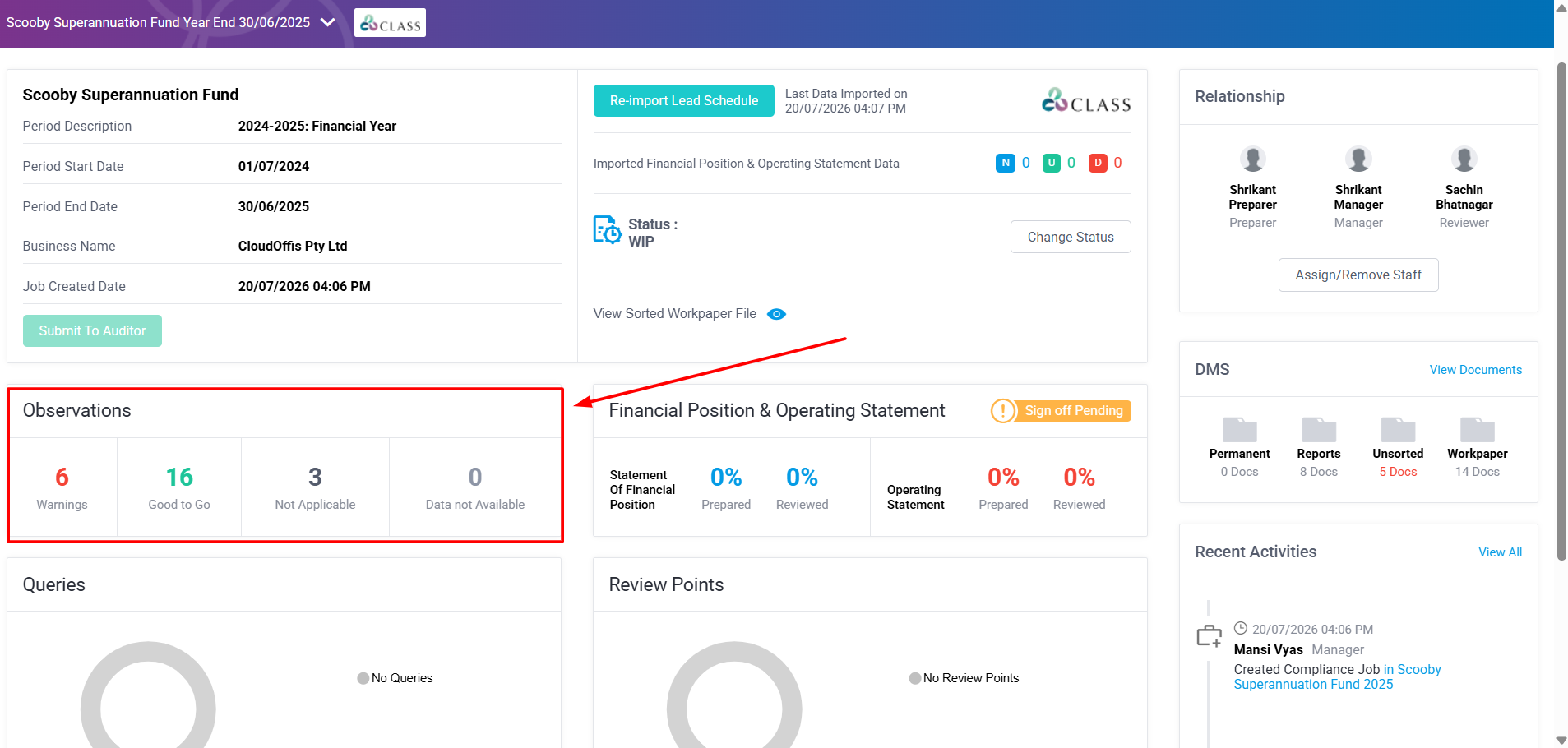The width and height of the screenshot is (1568, 748).
Task: Click Submit To Auditor button
Action: pos(92,330)
